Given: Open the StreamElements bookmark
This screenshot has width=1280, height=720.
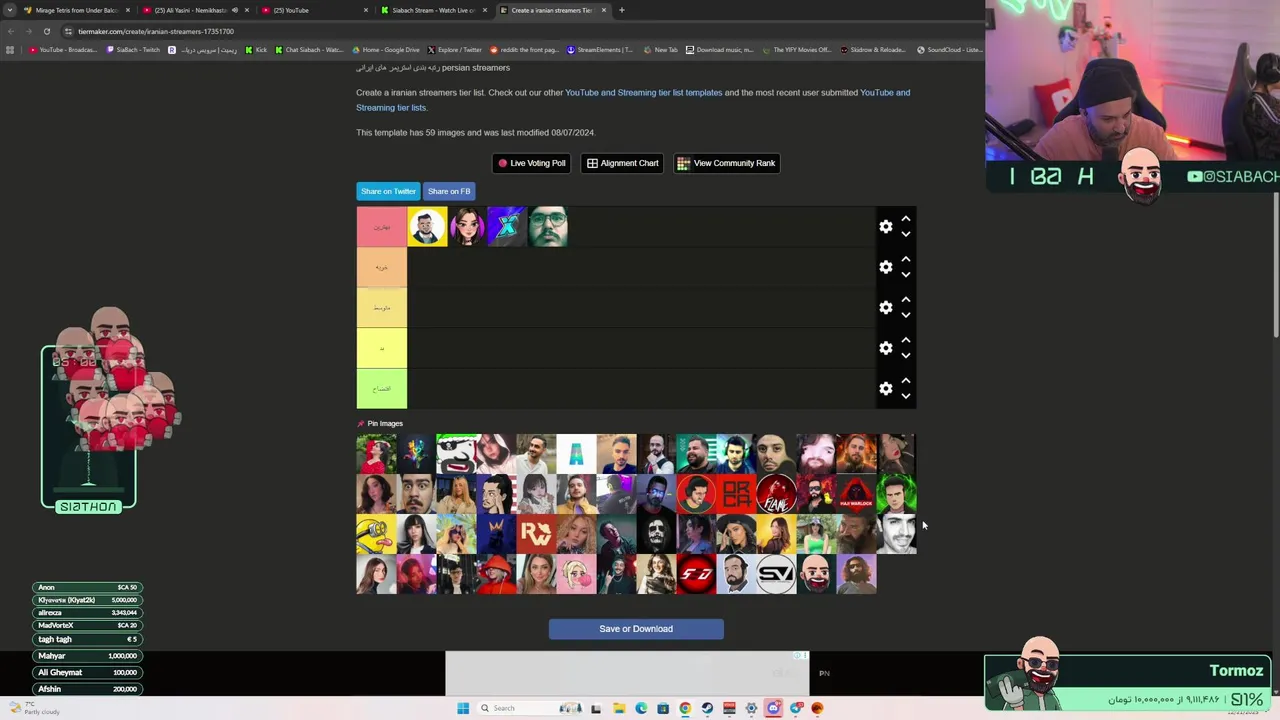Looking at the screenshot, I should [x=600, y=50].
